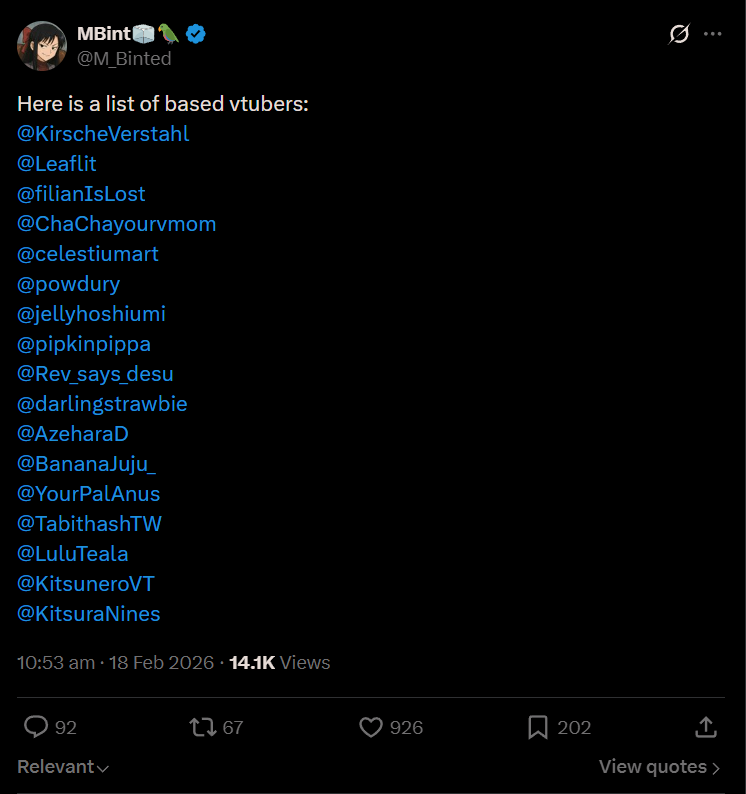Click the 14.1K Views count
746x794 pixels.
point(279,663)
